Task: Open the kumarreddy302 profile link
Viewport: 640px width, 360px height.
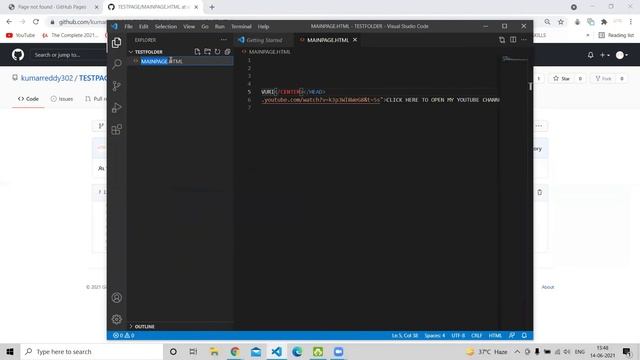Action: pyautogui.click(x=47, y=78)
